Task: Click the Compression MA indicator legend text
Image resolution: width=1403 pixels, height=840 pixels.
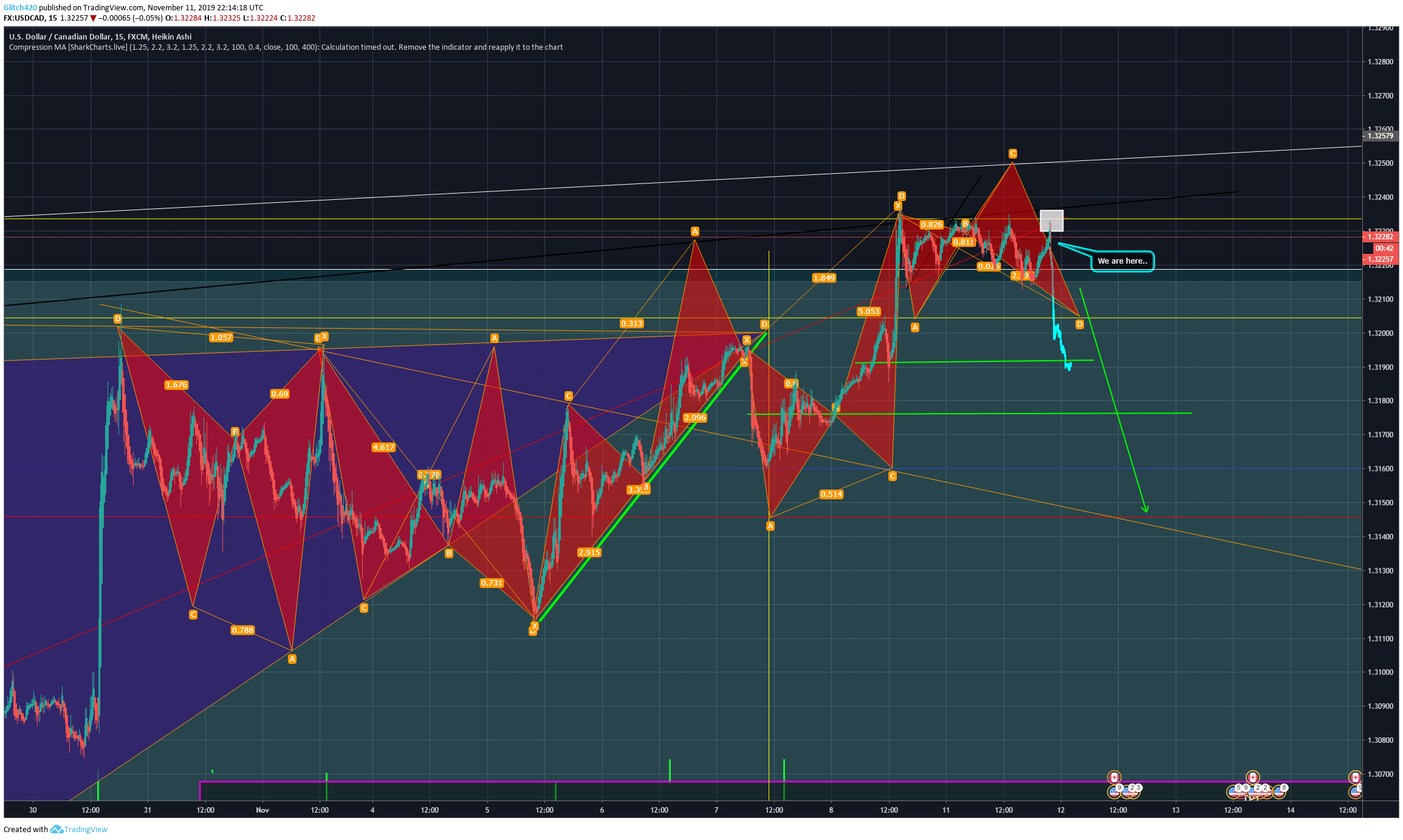Action: tap(286, 47)
